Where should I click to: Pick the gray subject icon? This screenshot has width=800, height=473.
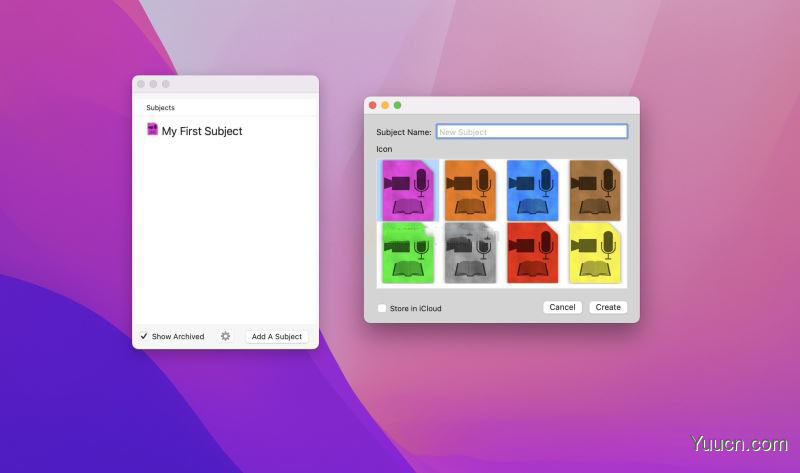pyautogui.click(x=470, y=252)
